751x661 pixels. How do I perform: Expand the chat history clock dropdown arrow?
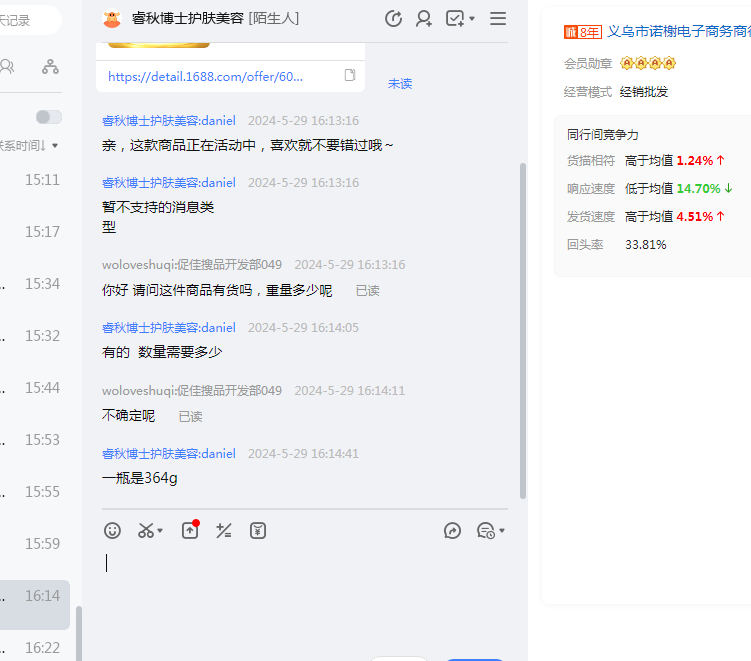501,531
